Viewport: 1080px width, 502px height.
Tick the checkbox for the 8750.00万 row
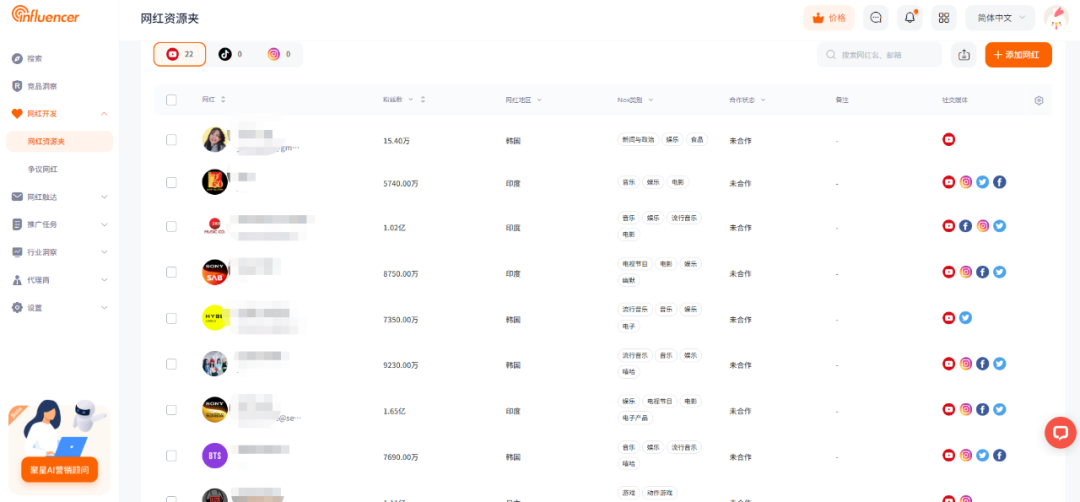point(172,272)
